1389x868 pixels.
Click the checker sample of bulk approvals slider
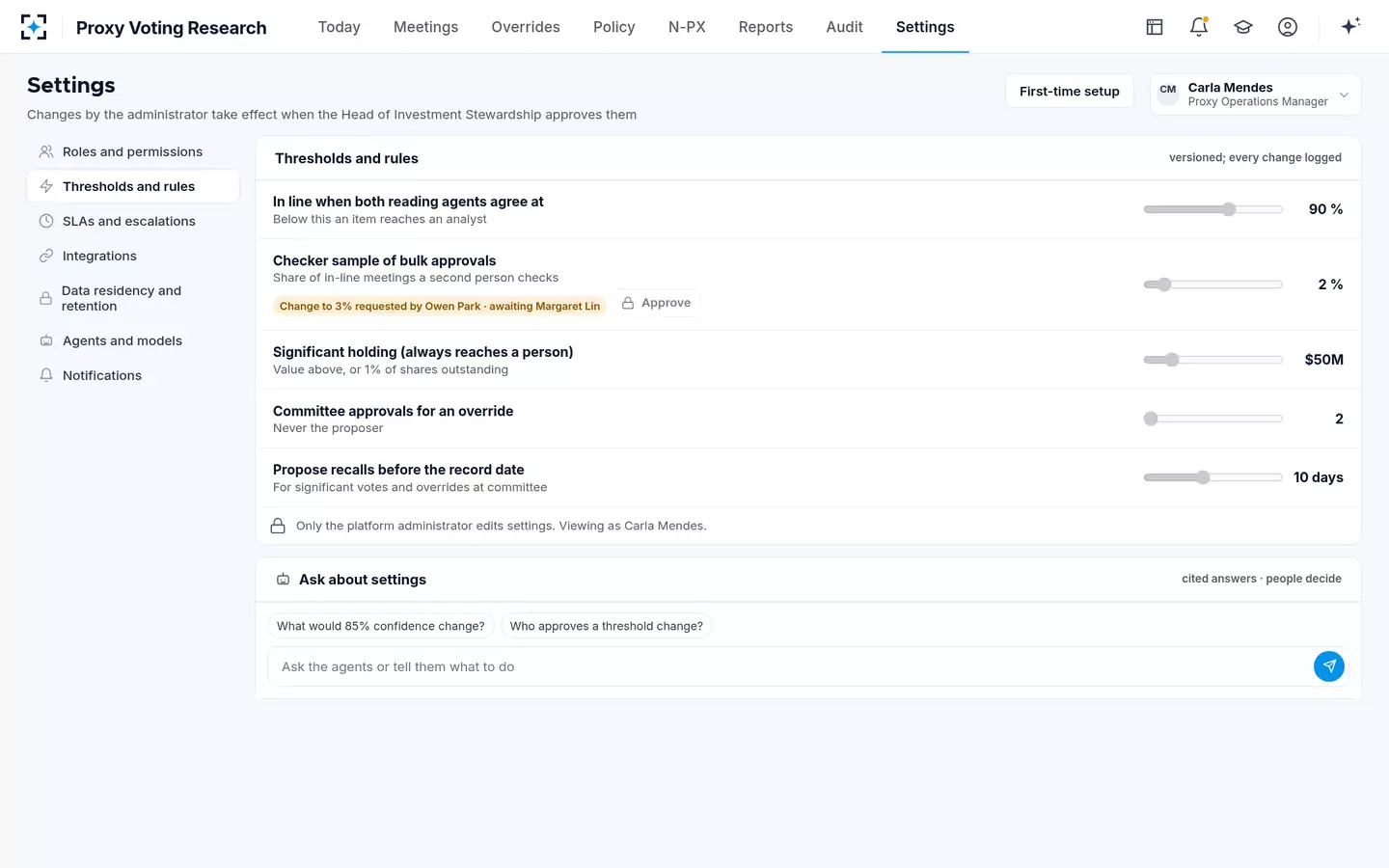(x=1213, y=285)
